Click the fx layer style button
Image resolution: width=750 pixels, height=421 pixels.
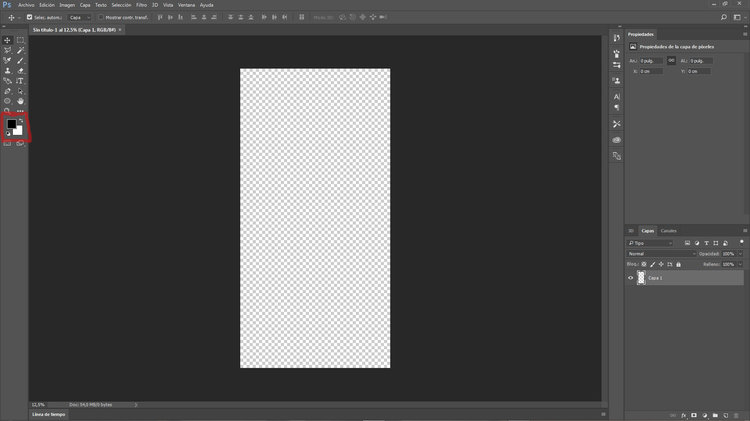point(684,416)
